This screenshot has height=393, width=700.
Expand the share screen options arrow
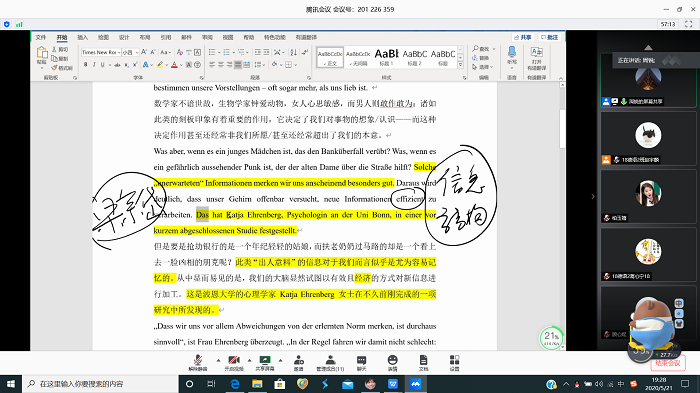coord(280,360)
